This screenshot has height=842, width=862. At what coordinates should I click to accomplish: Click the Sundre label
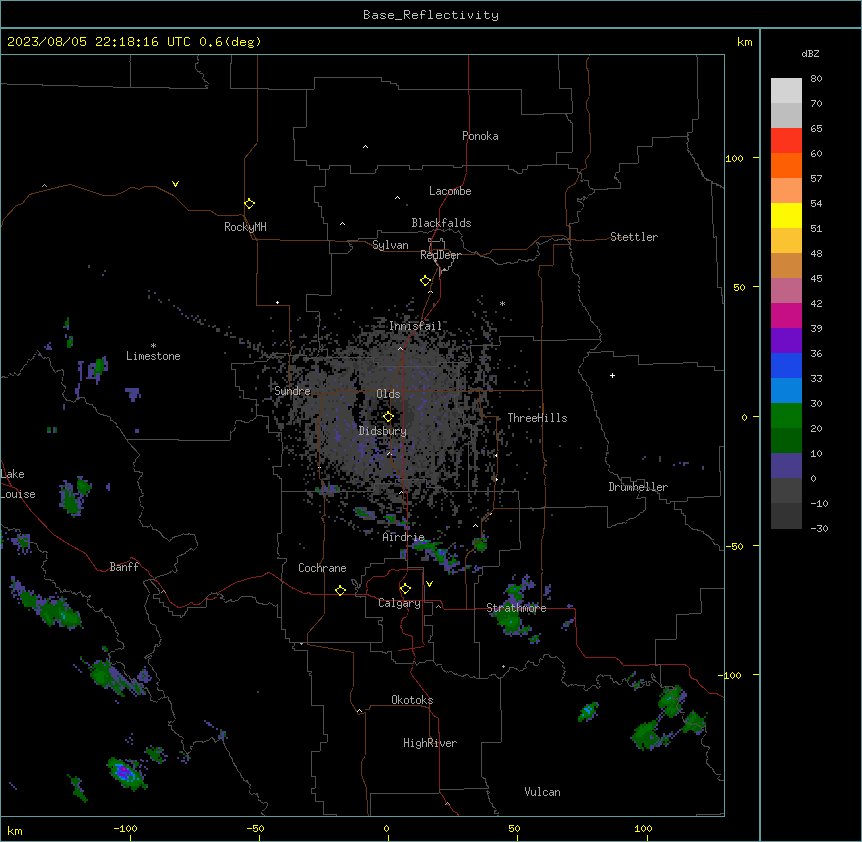pos(292,391)
